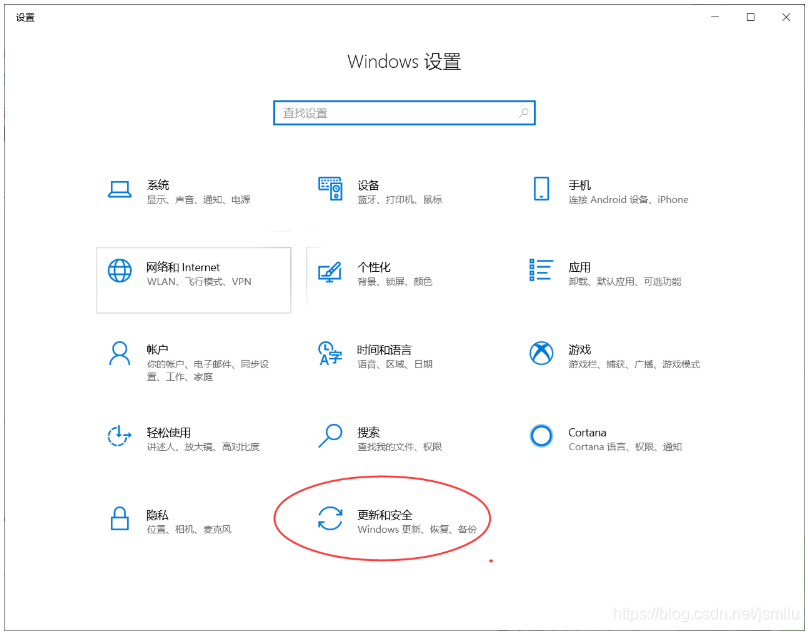Screen dimensions: 808x632
Task: Click the 应用 list icon
Action: (x=541, y=270)
